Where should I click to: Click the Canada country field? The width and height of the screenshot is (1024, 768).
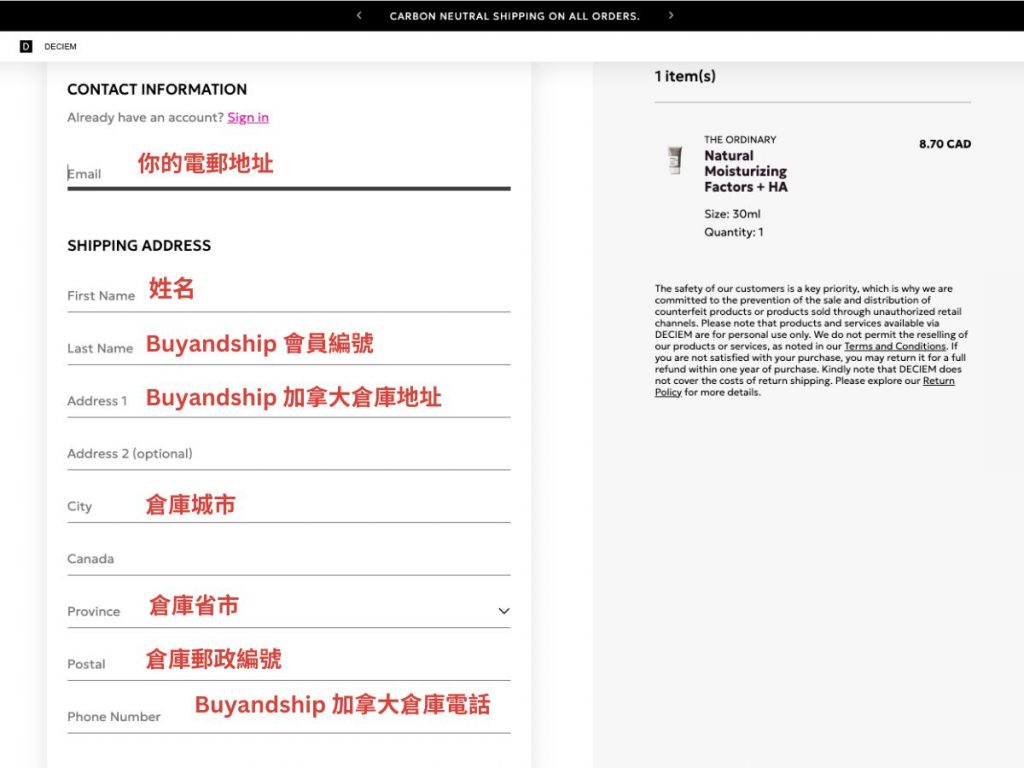click(x=288, y=558)
